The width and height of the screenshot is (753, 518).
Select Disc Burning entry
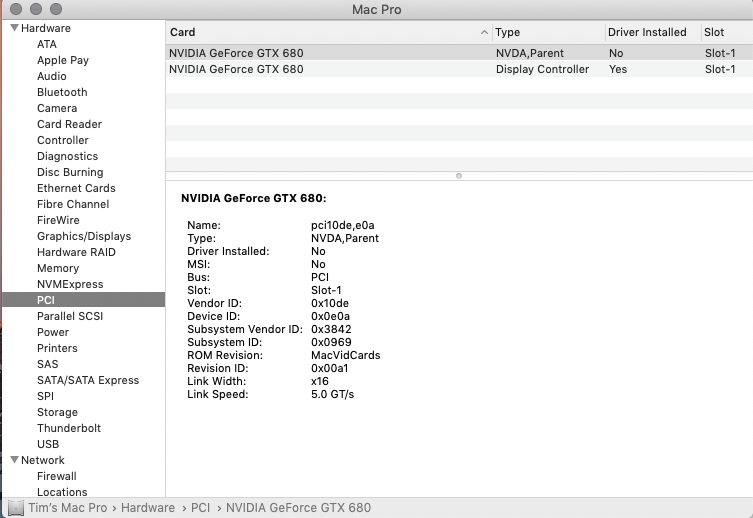pos(70,172)
